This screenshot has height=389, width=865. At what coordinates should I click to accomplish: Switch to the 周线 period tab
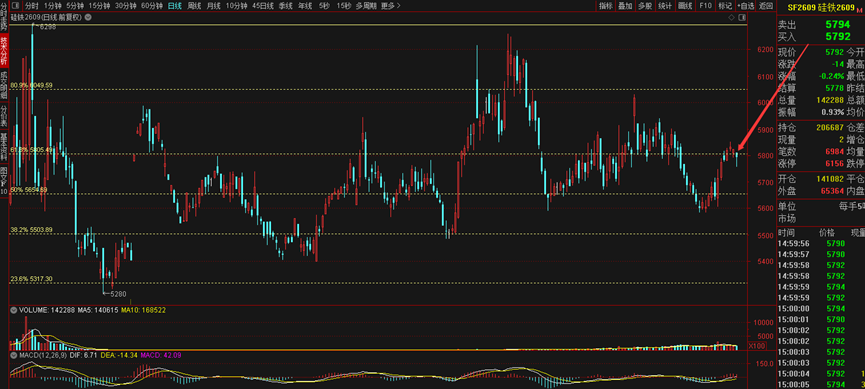(194, 6)
